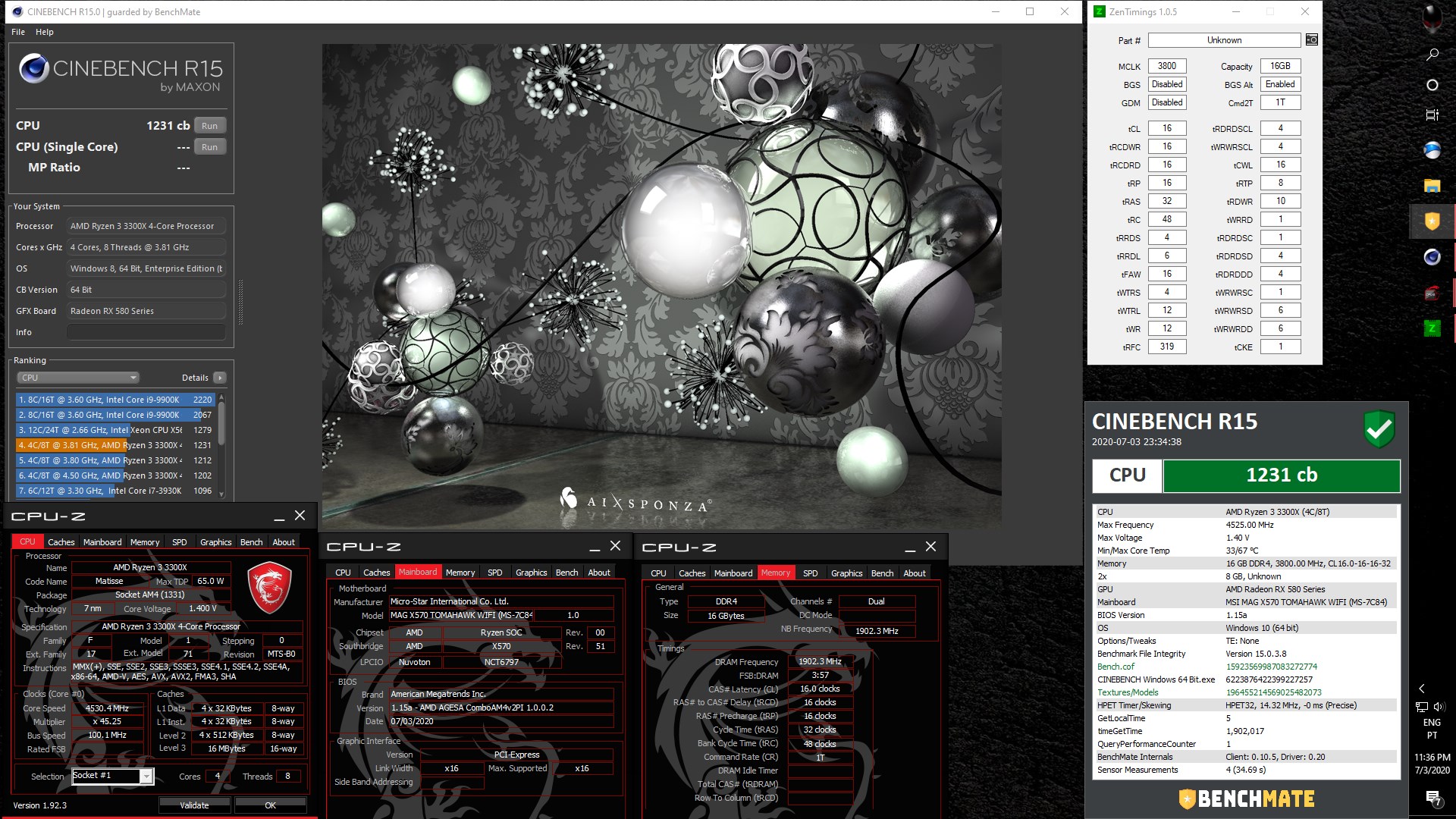Click the Bench.cof link in BenchMate
Image resolution: width=1456 pixels, height=819 pixels.
[x=1116, y=667]
